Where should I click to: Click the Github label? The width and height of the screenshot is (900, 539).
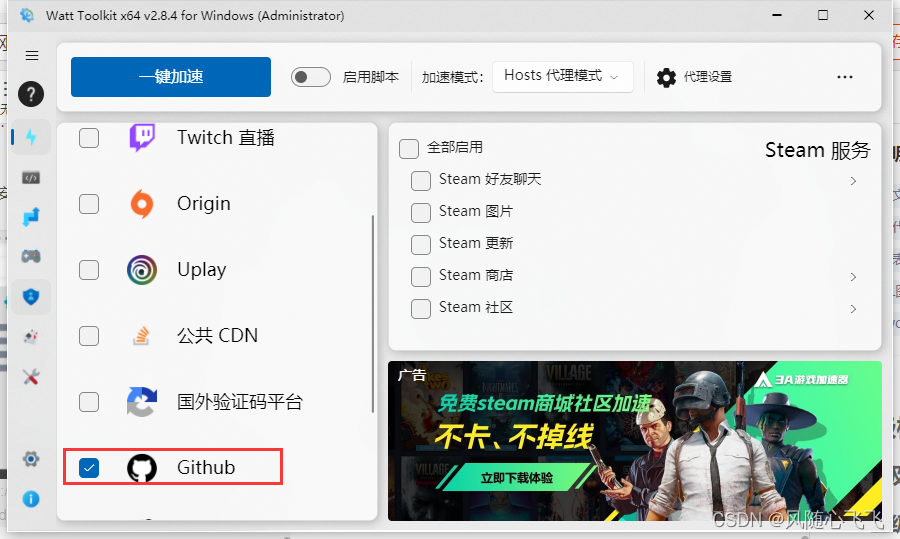[206, 468]
